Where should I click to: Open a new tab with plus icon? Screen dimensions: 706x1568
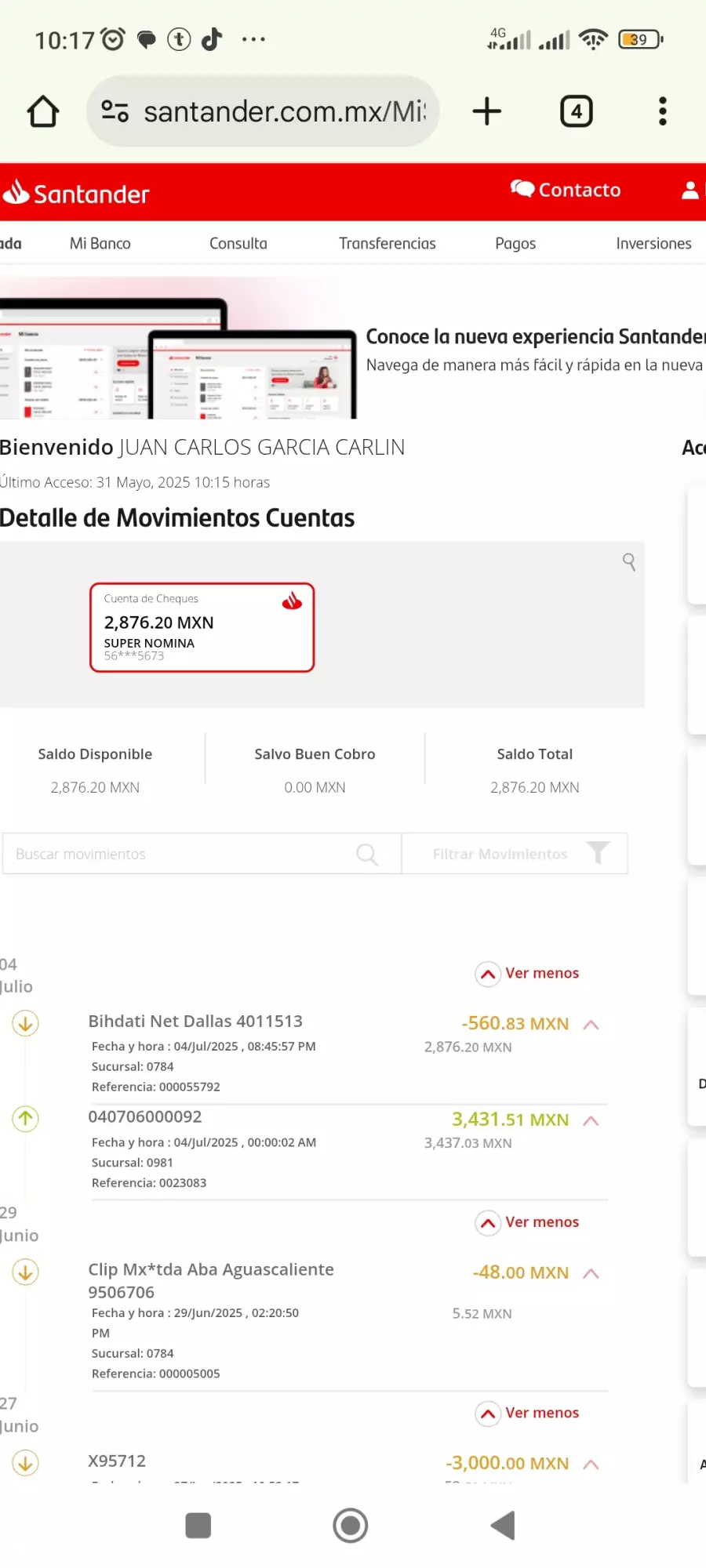pyautogui.click(x=487, y=111)
